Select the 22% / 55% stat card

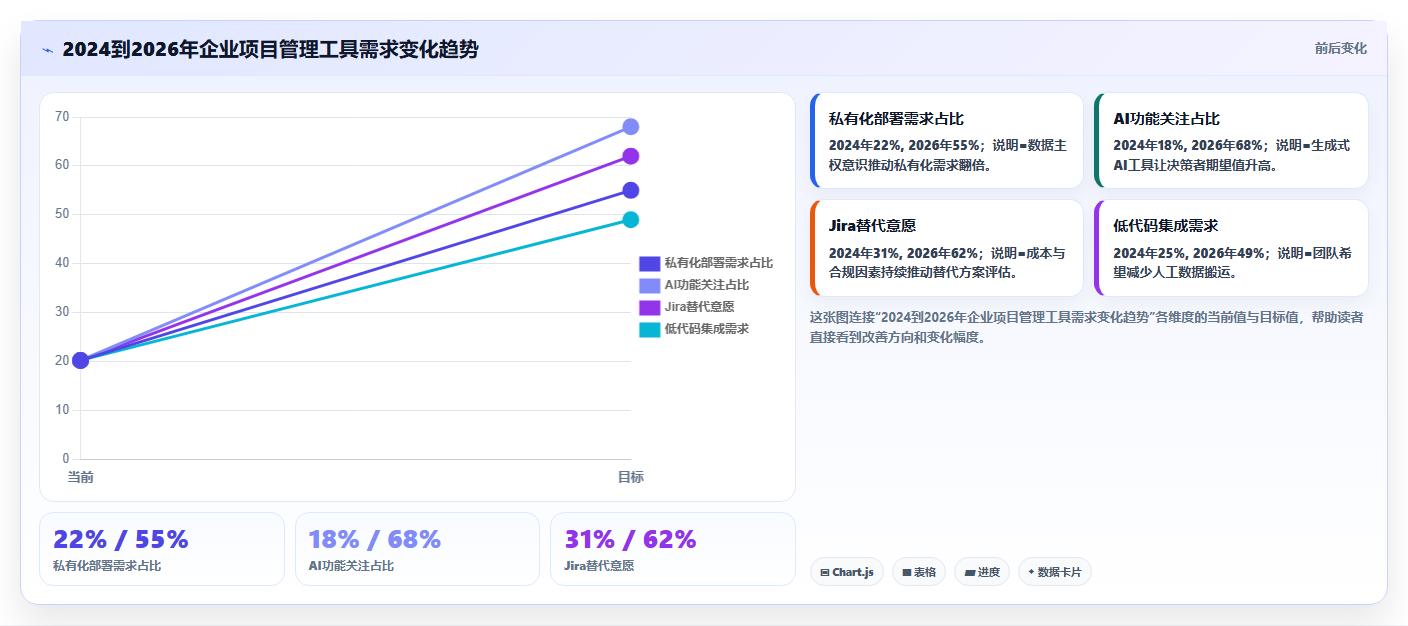click(x=162, y=549)
